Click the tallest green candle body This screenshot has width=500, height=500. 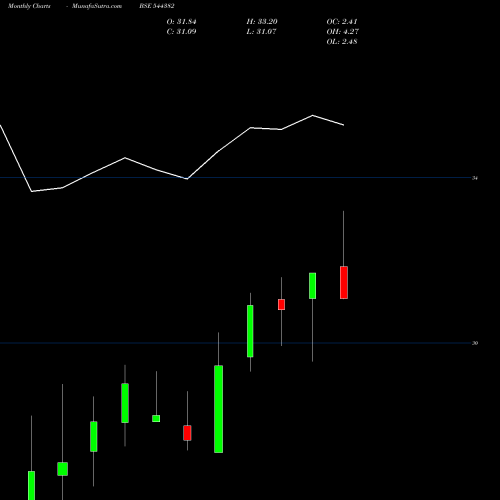218,409
